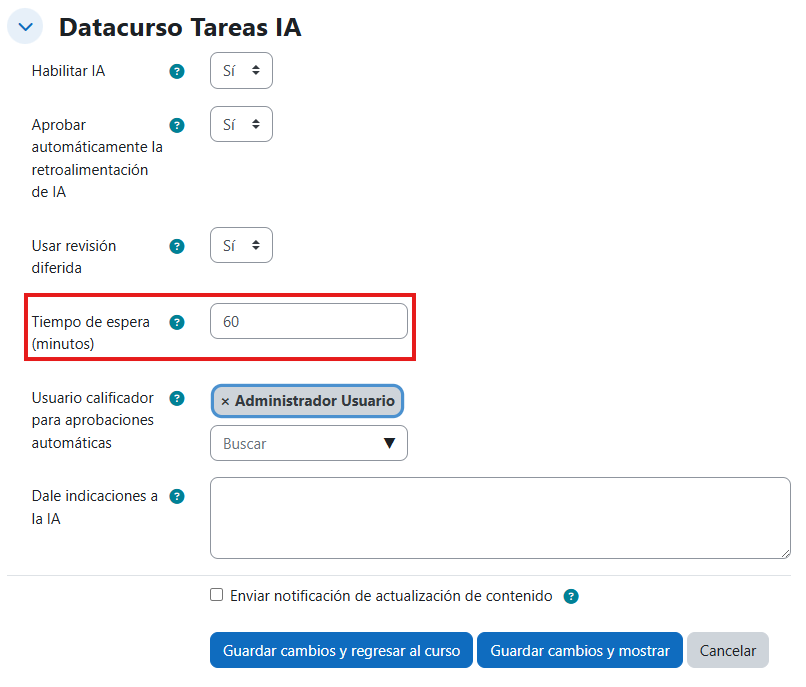Open the Habilitar IA help icon
Image resolution: width=806 pixels, height=687 pixels.
[177, 71]
